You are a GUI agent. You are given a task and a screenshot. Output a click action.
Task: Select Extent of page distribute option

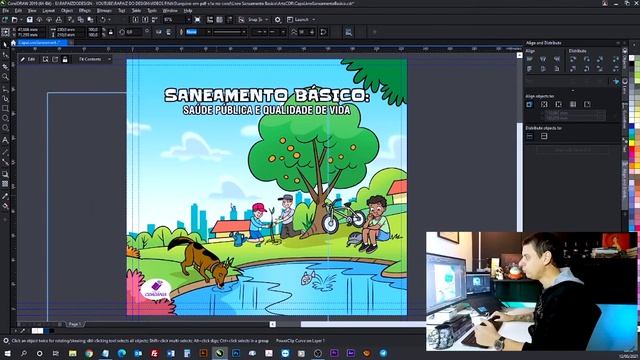tap(544, 136)
